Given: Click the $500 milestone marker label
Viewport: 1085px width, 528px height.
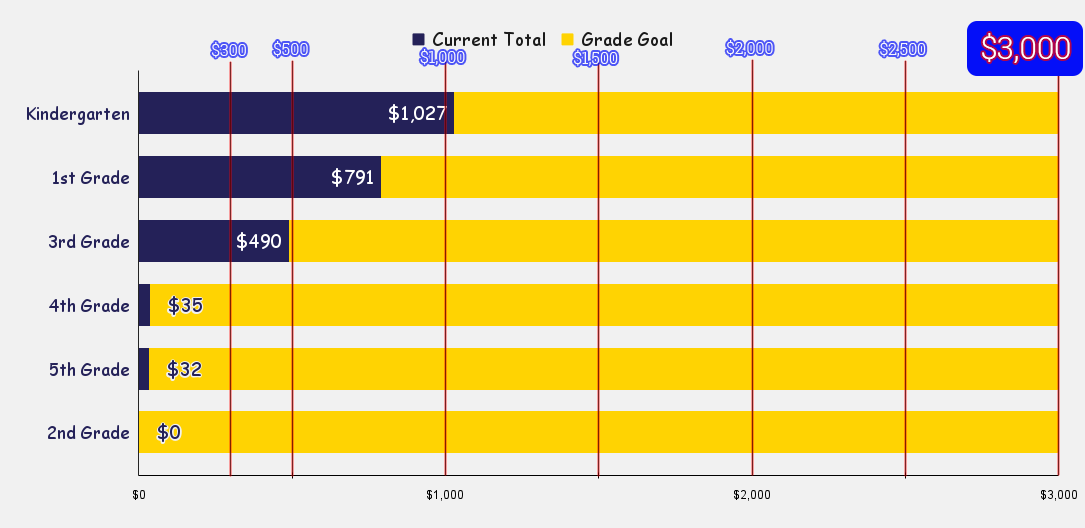Looking at the screenshot, I should tap(291, 49).
